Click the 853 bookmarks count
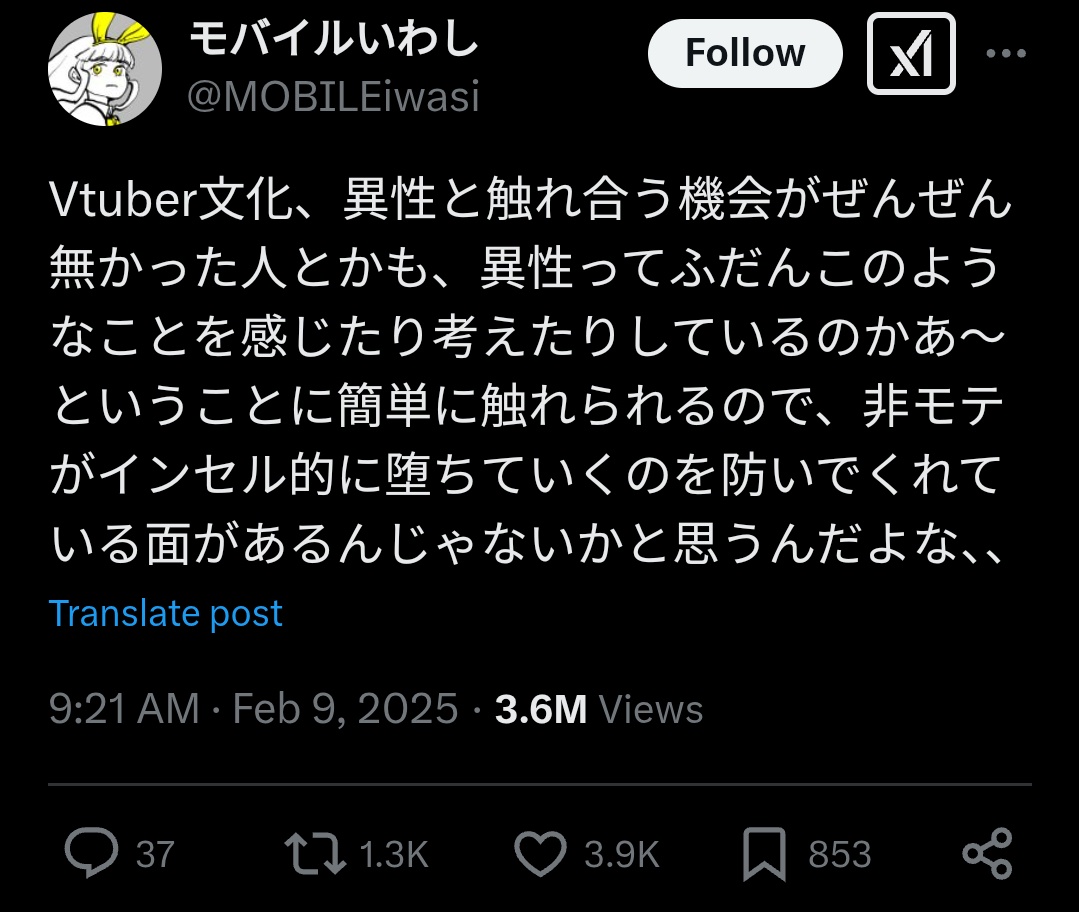This screenshot has width=1079, height=912. (839, 855)
